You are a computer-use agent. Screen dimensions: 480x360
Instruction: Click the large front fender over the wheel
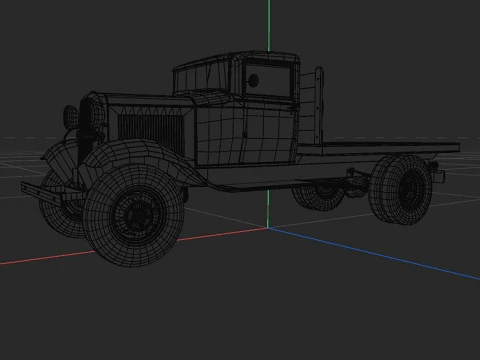[x=143, y=159]
